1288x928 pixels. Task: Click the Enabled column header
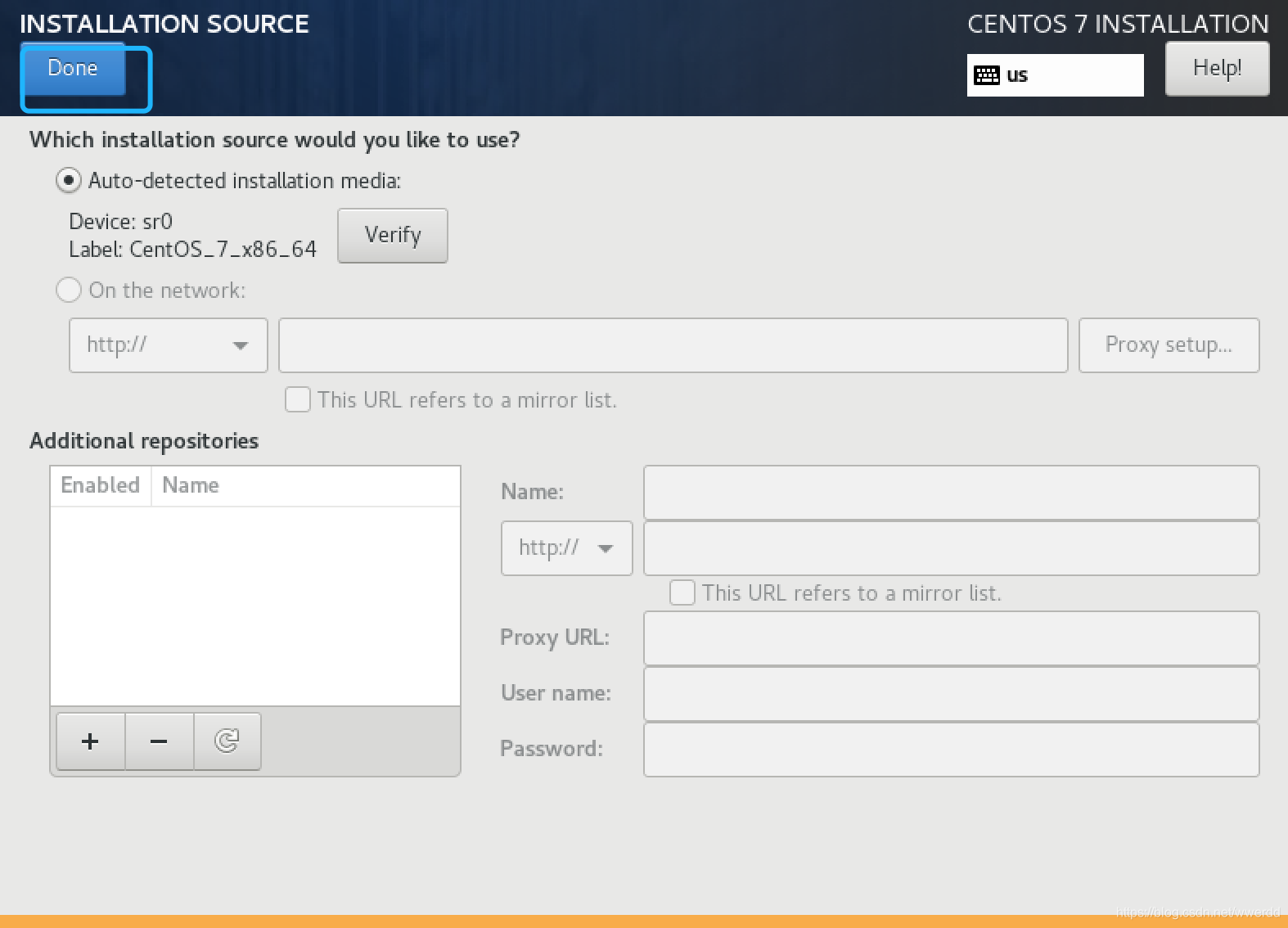(101, 485)
